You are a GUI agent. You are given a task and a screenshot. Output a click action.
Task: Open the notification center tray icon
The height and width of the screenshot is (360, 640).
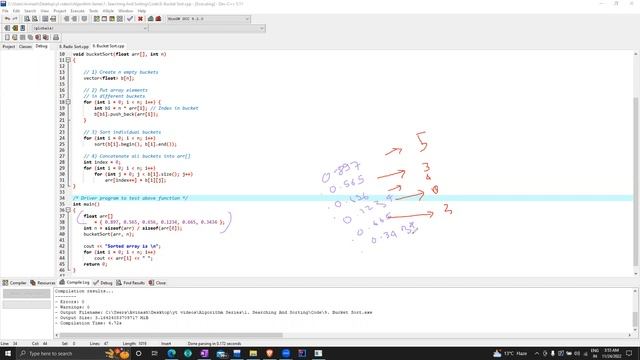coord(629,353)
